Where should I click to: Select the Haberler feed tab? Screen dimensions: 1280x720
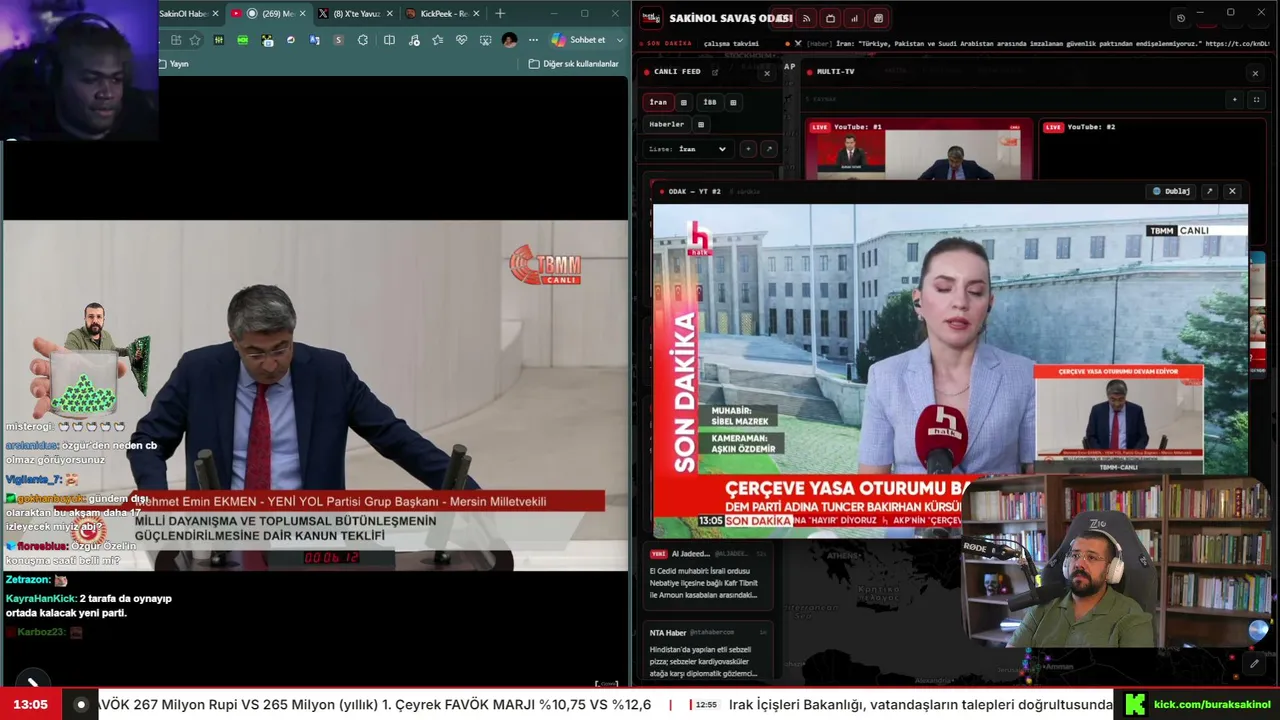click(667, 125)
